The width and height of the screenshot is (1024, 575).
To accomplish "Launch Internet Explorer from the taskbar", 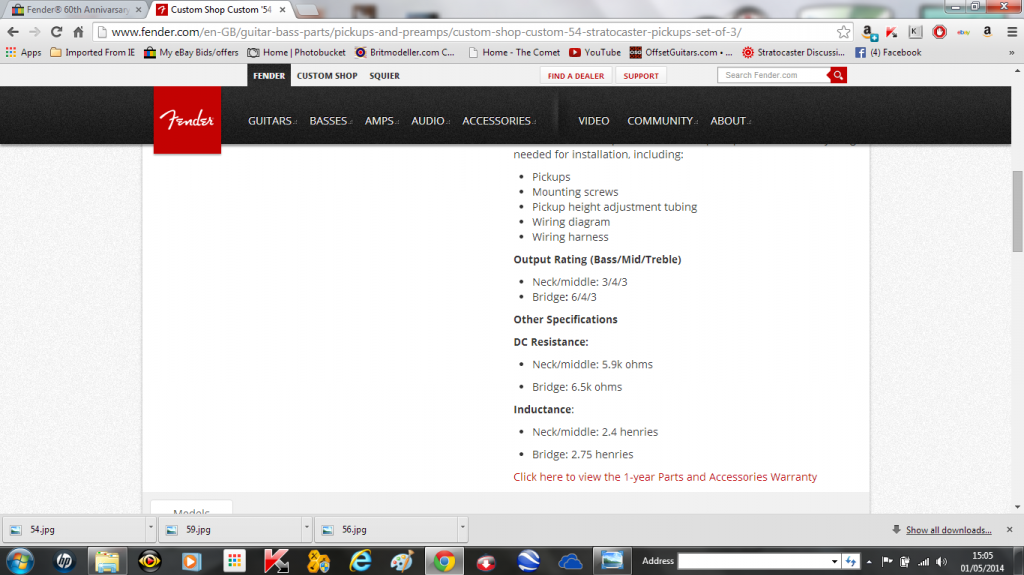I will pos(361,561).
